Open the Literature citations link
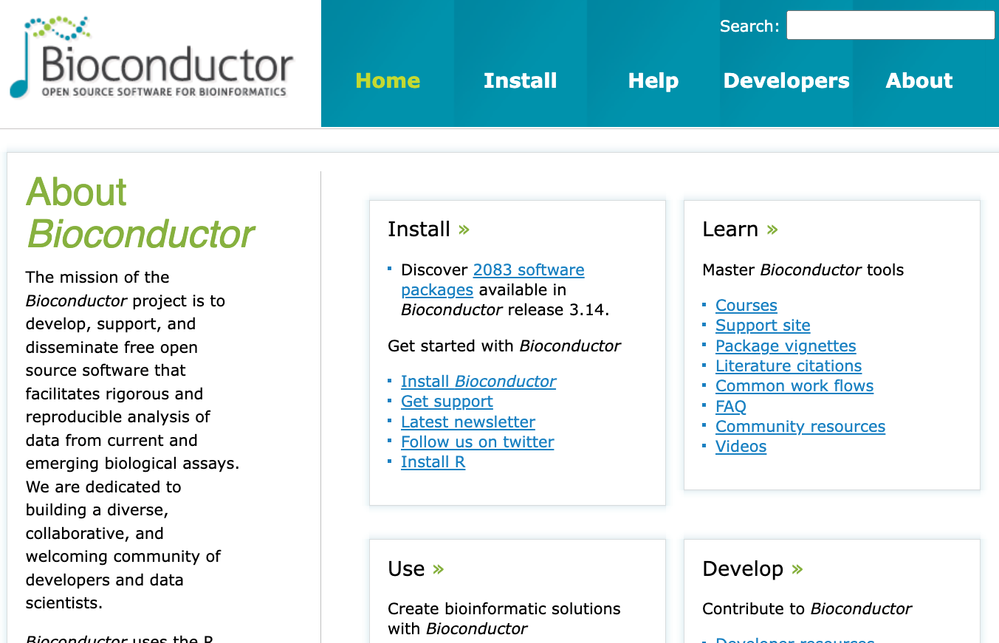Viewport: 999px width, 643px height. click(x=788, y=366)
